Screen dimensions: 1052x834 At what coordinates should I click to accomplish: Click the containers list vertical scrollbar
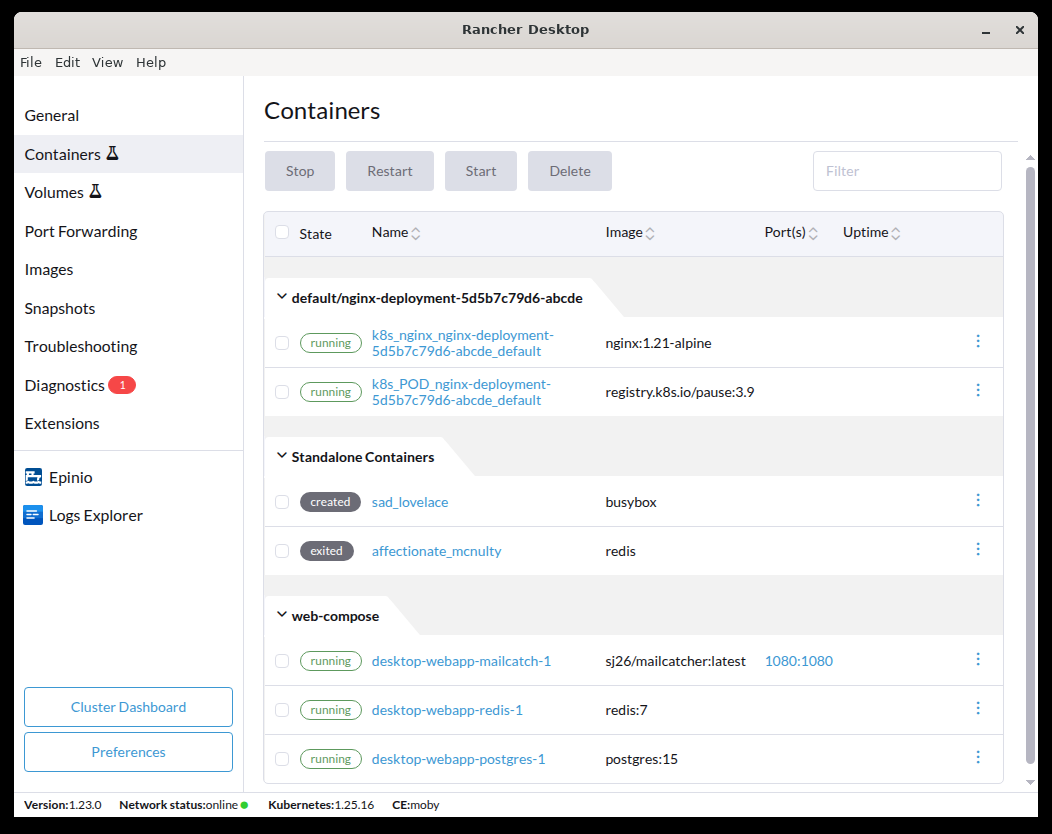pyautogui.click(x=1030, y=465)
